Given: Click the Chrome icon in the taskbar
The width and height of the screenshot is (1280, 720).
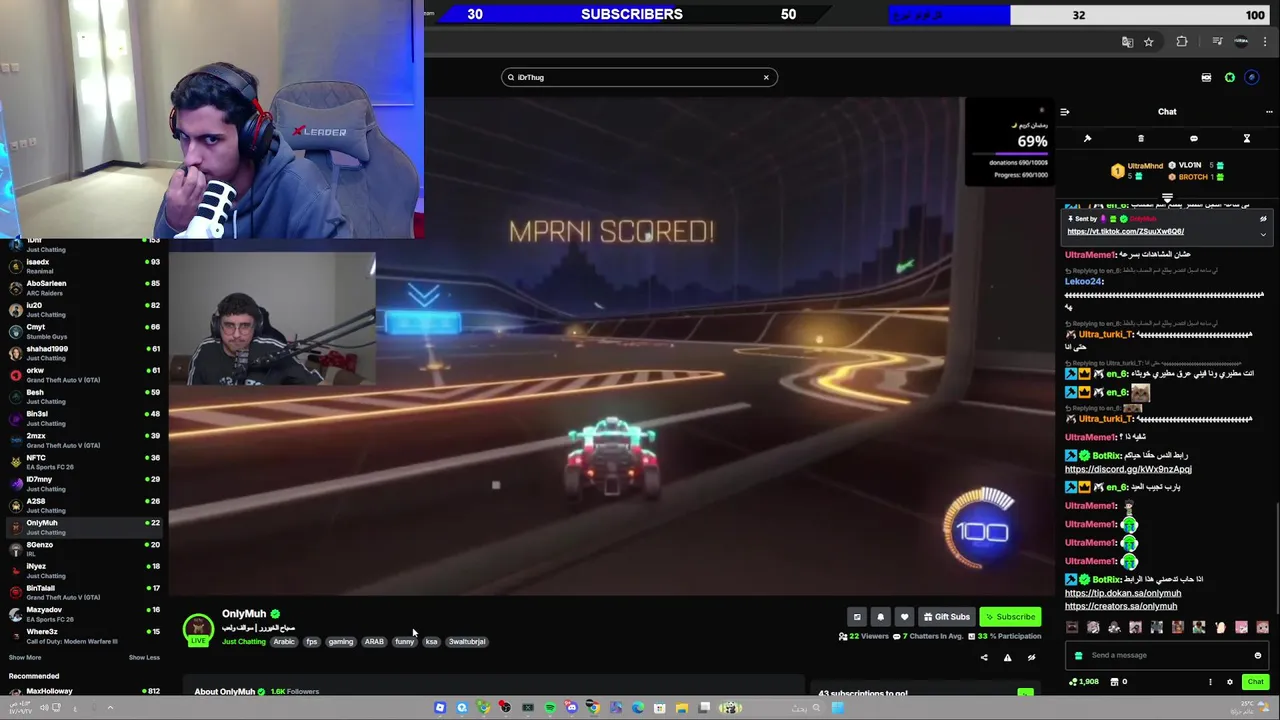Looking at the screenshot, I should [594, 708].
